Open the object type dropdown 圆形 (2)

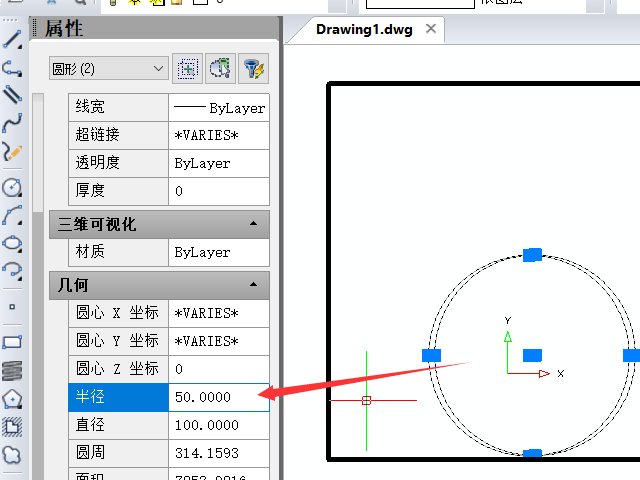(x=109, y=69)
